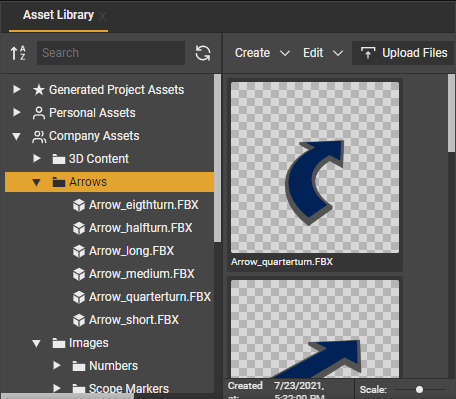Select the straight arrow thumbnail preview
Viewport: 456px width, 399px height.
(x=315, y=329)
